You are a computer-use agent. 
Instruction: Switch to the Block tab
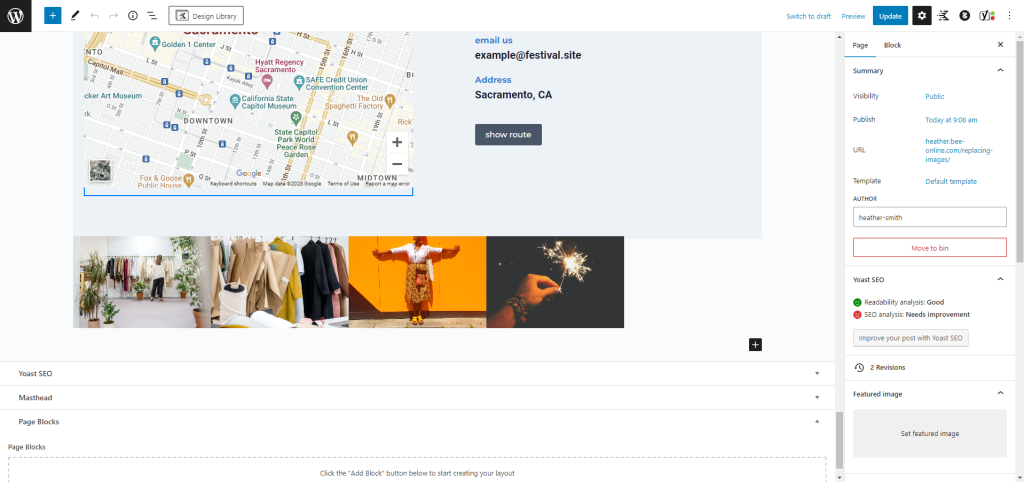(892, 45)
